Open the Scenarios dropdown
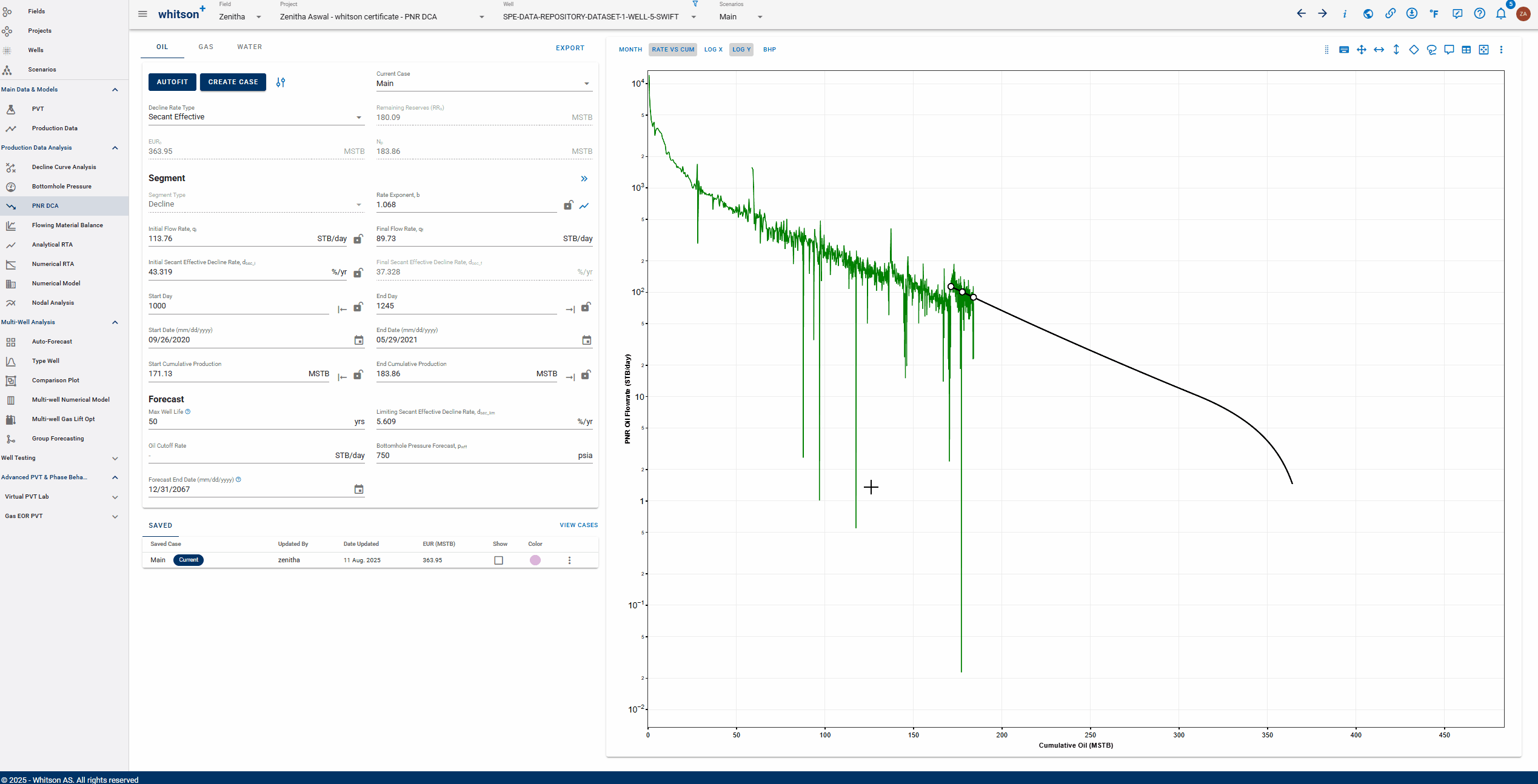This screenshot has width=1538, height=784. click(x=741, y=17)
